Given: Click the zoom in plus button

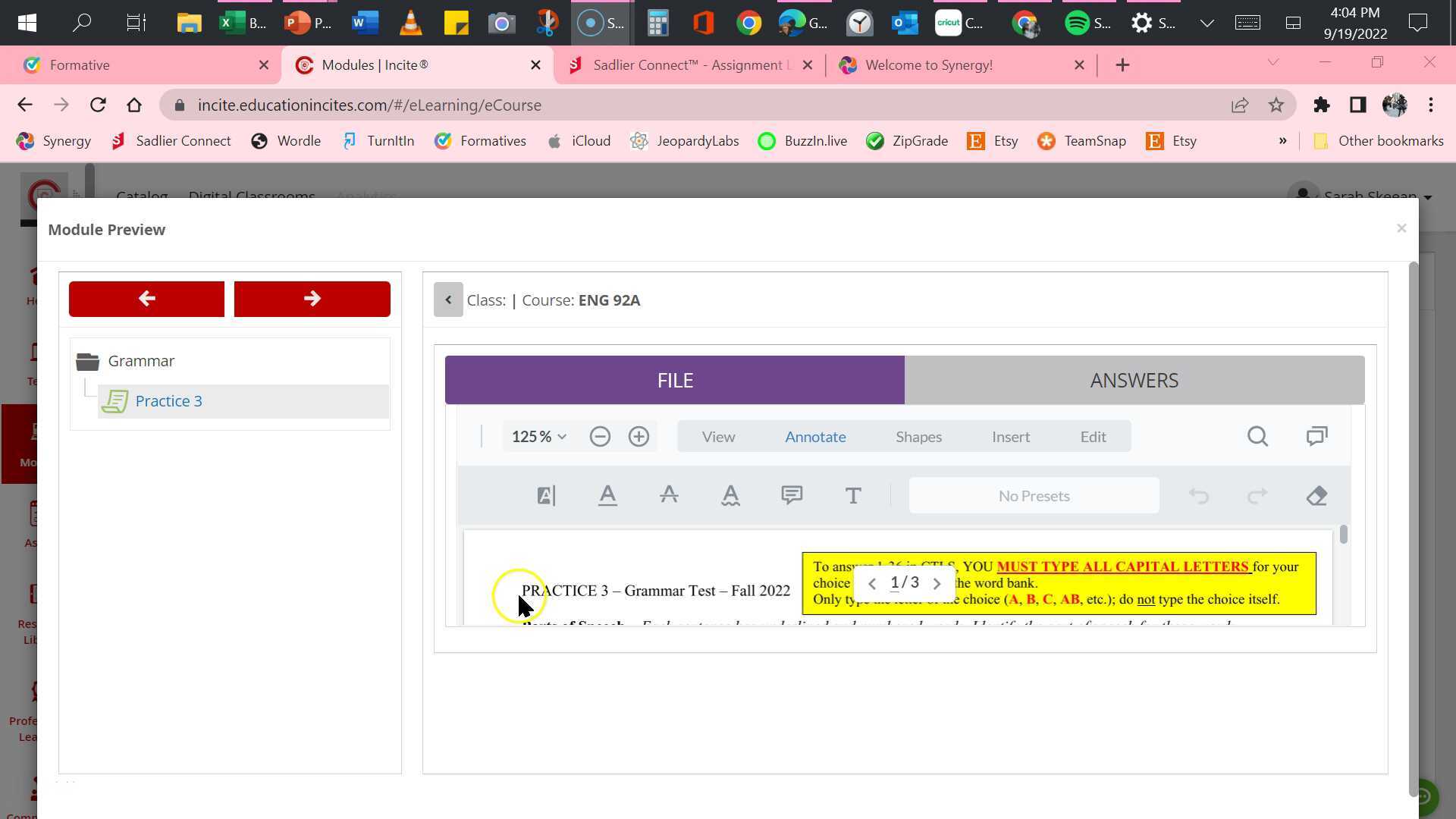Looking at the screenshot, I should click(639, 437).
